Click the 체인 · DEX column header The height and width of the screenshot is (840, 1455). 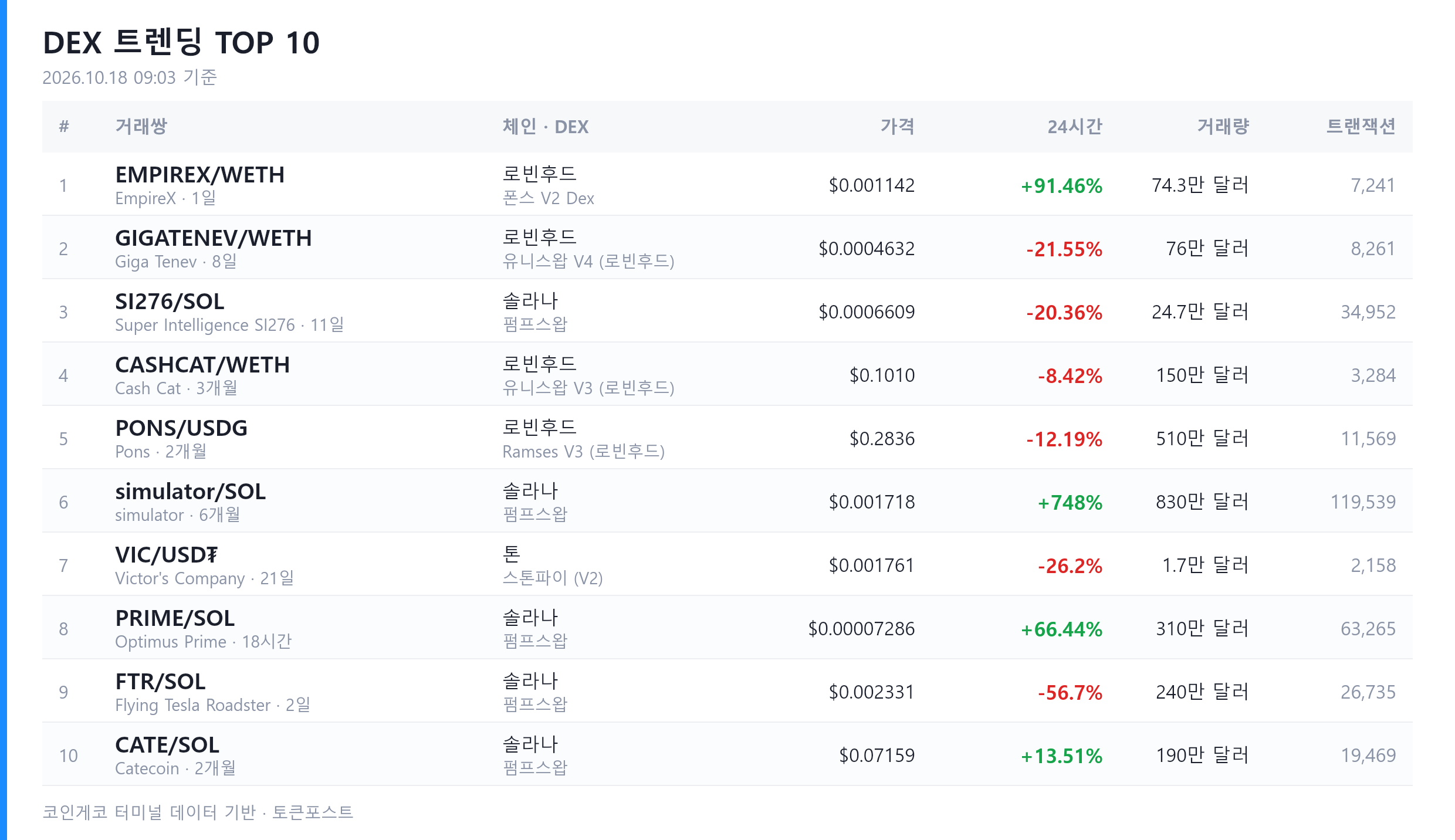(545, 127)
